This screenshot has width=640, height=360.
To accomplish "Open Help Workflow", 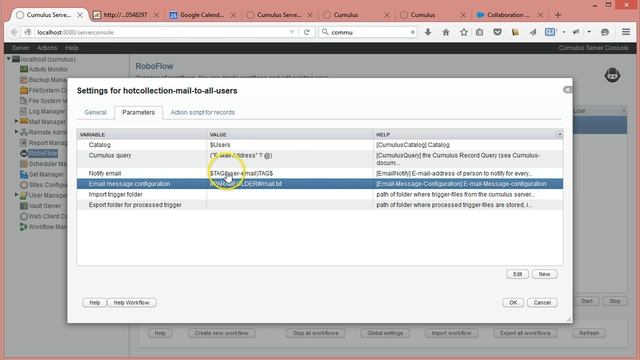I will point(131,302).
